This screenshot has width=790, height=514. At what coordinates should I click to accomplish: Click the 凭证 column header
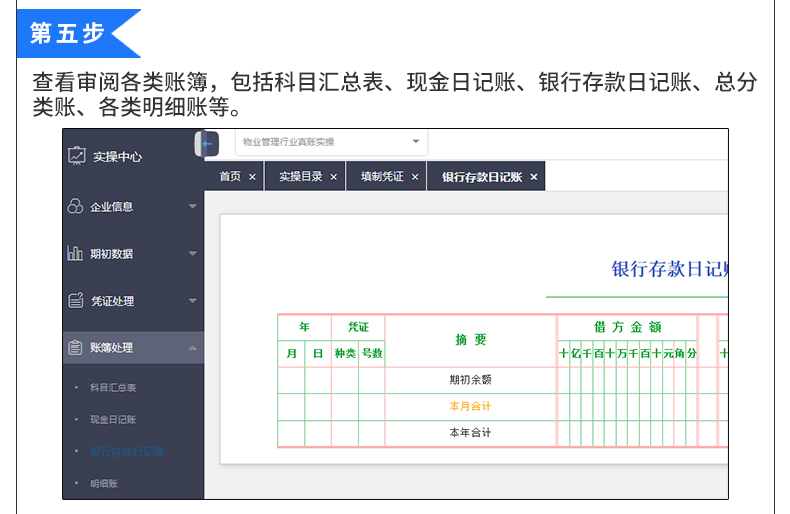coord(358,327)
